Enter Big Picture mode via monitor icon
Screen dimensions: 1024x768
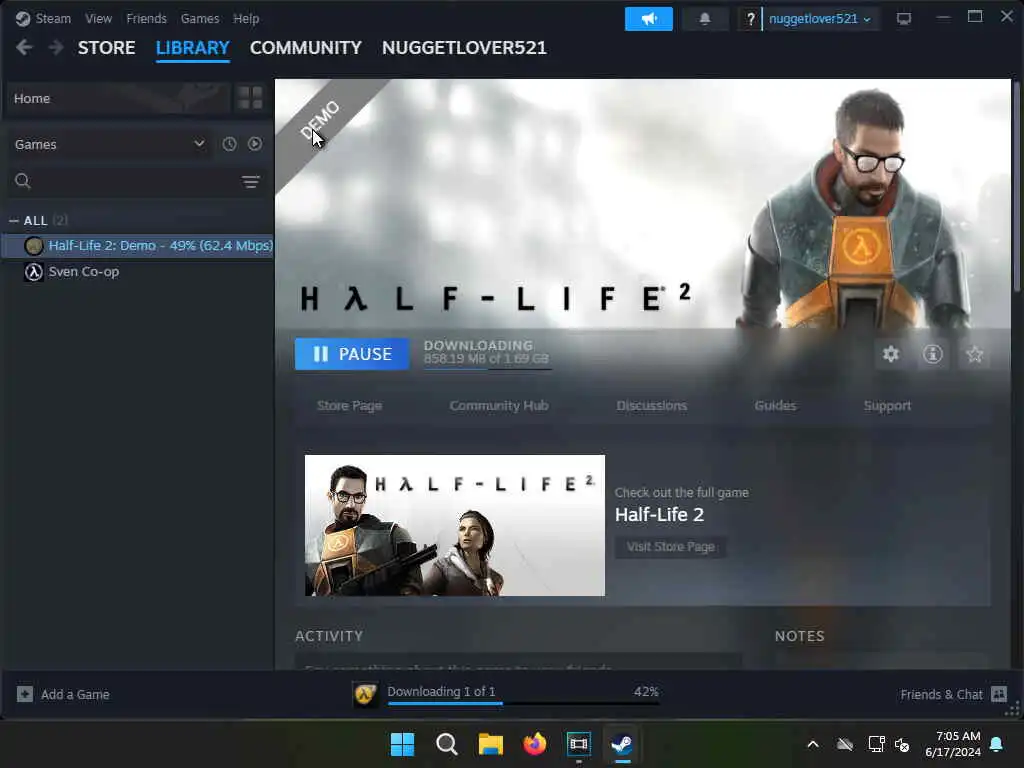coord(904,19)
